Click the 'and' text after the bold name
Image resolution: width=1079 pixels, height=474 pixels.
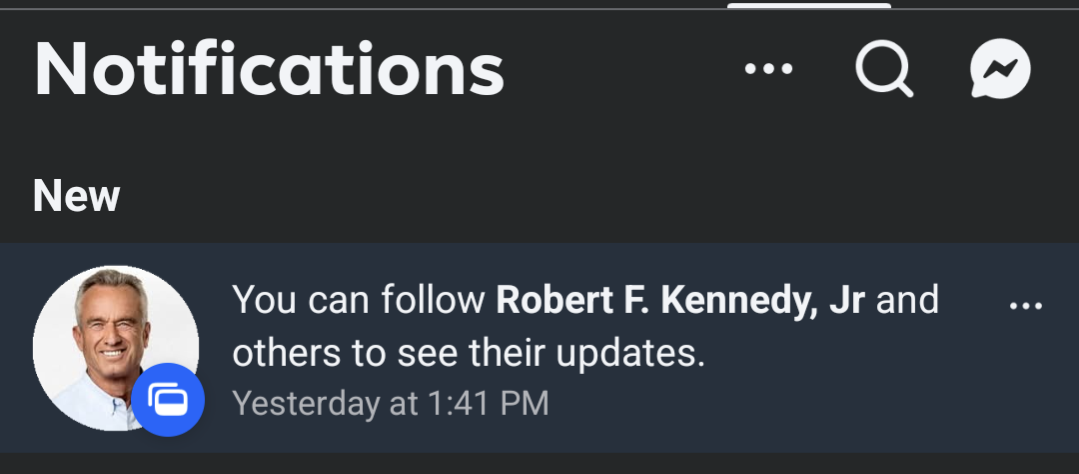[907, 301]
